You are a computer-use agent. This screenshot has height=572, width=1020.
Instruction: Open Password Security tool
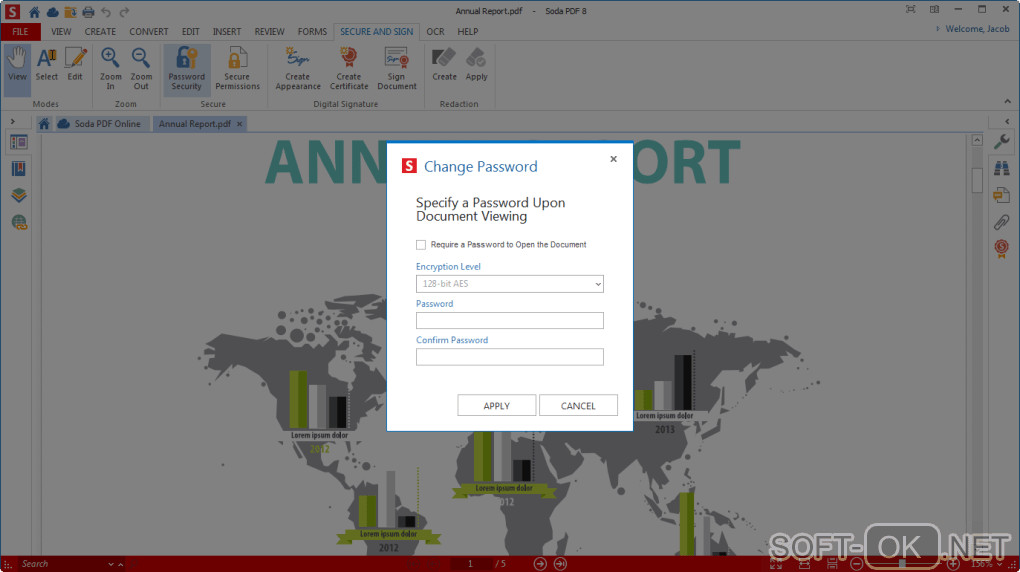click(187, 69)
